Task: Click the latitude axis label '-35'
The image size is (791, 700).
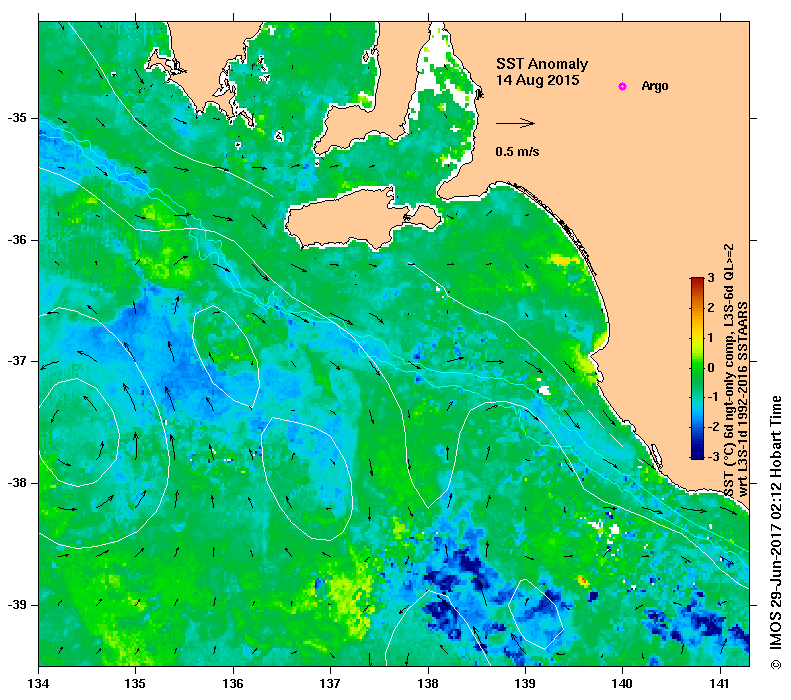Action: point(17,118)
